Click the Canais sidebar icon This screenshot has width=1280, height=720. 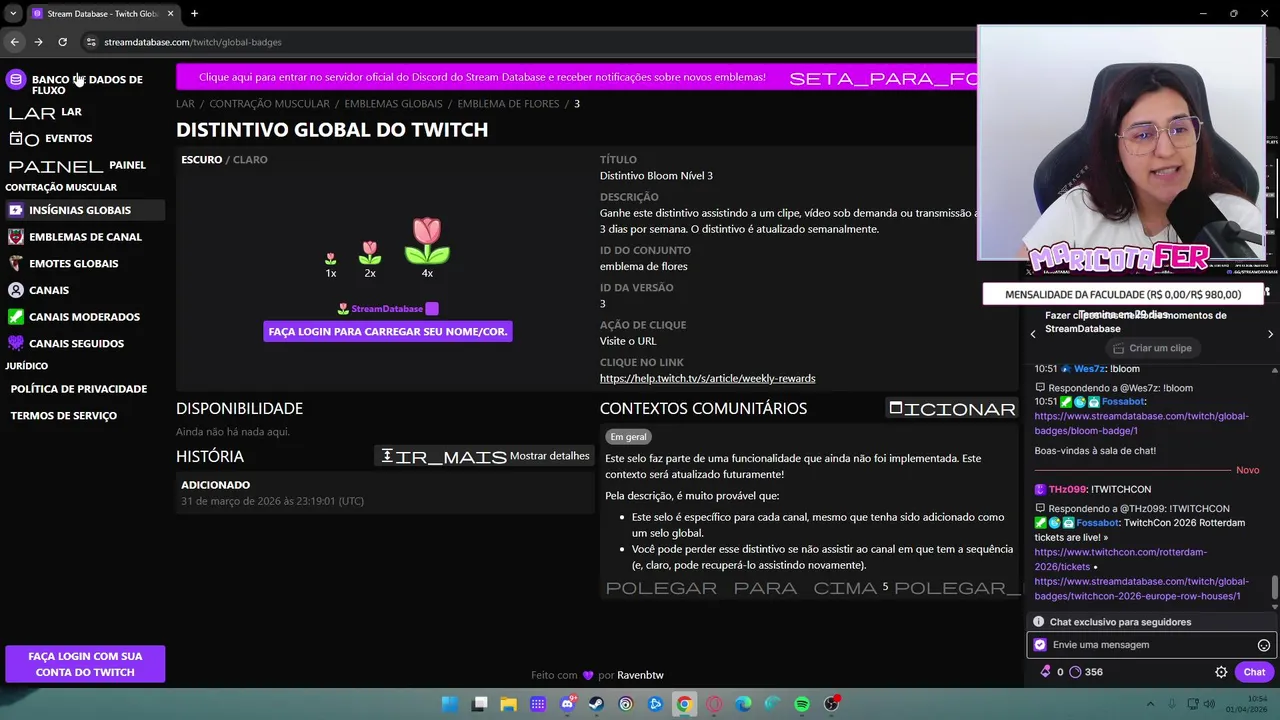(x=15, y=290)
